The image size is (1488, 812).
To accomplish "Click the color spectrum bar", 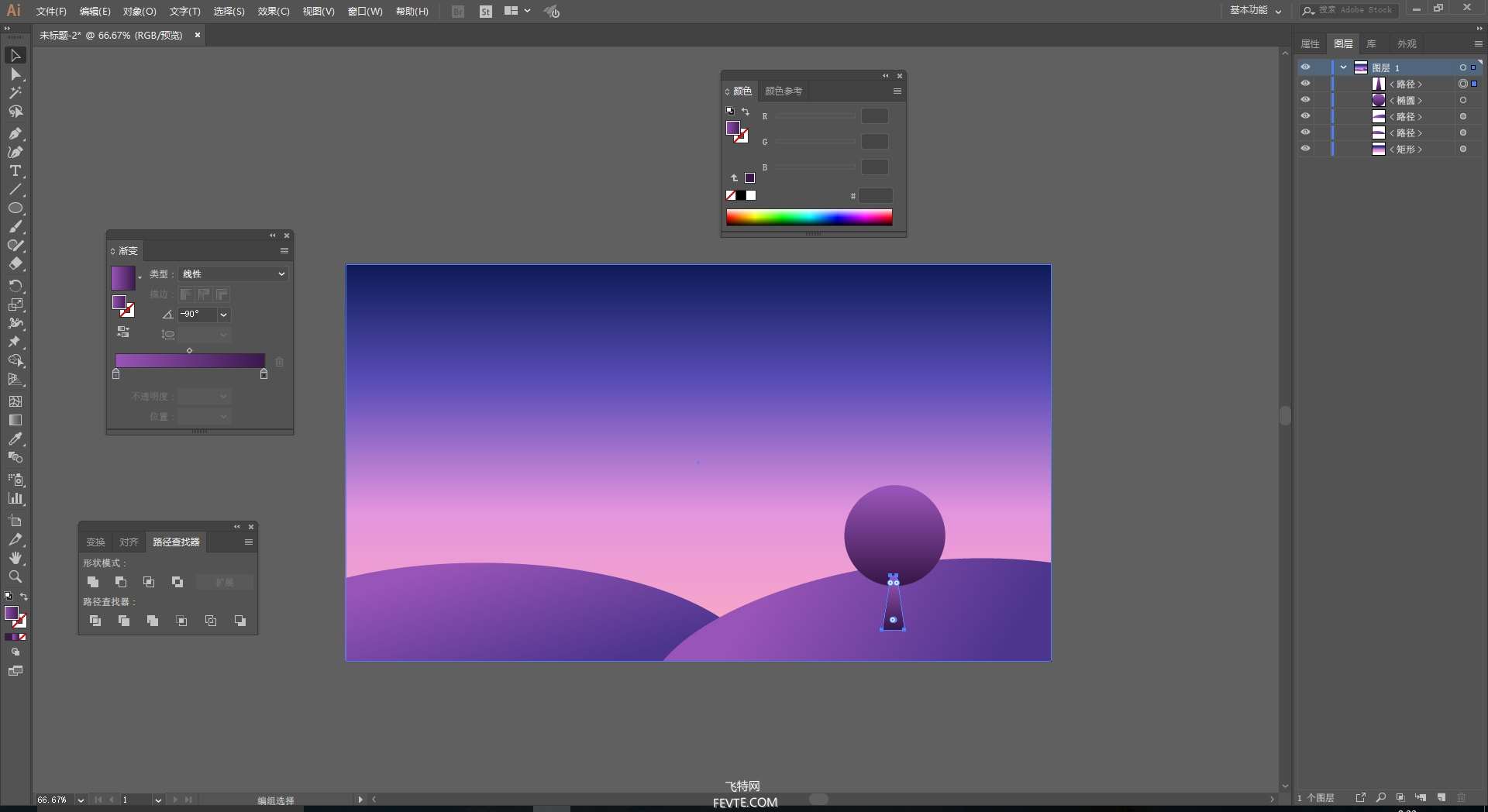I will (809, 218).
